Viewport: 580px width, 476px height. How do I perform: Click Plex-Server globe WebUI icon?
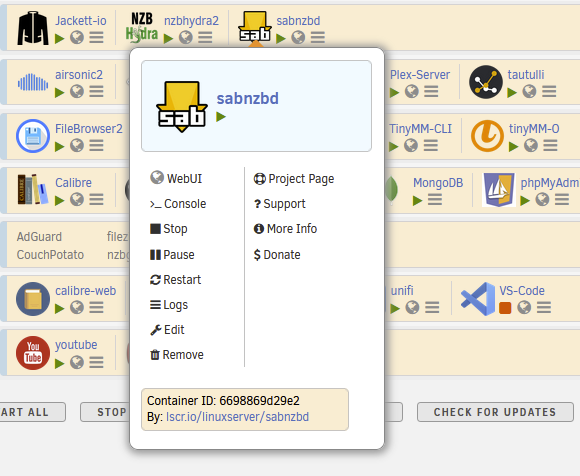tap(412, 91)
